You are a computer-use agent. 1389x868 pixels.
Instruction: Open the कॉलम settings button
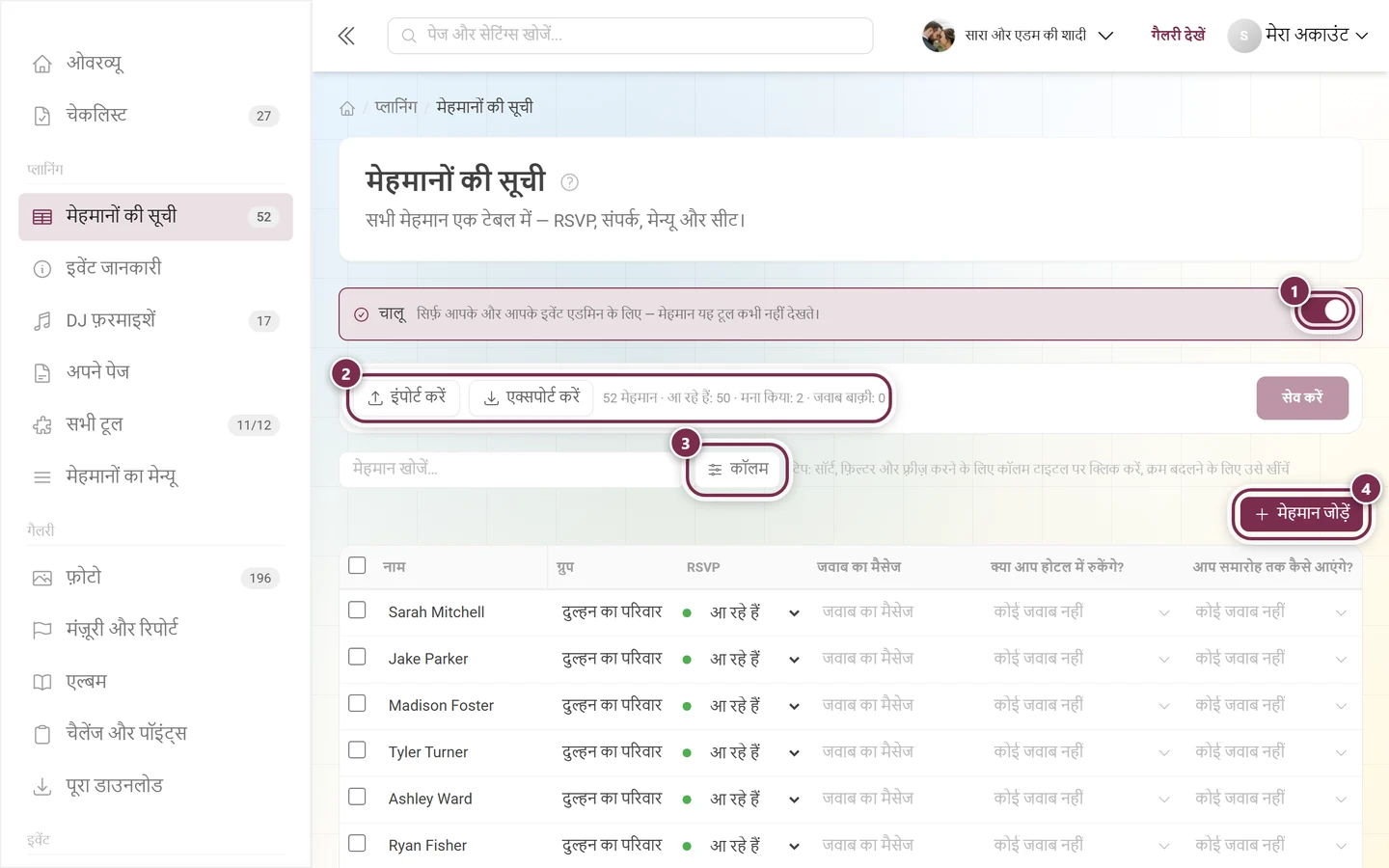tap(737, 469)
